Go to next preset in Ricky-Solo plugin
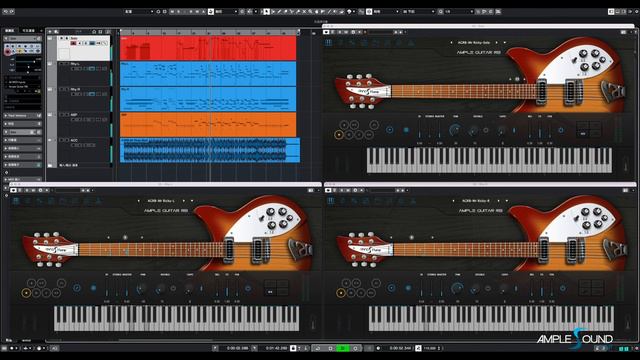 coord(497,42)
